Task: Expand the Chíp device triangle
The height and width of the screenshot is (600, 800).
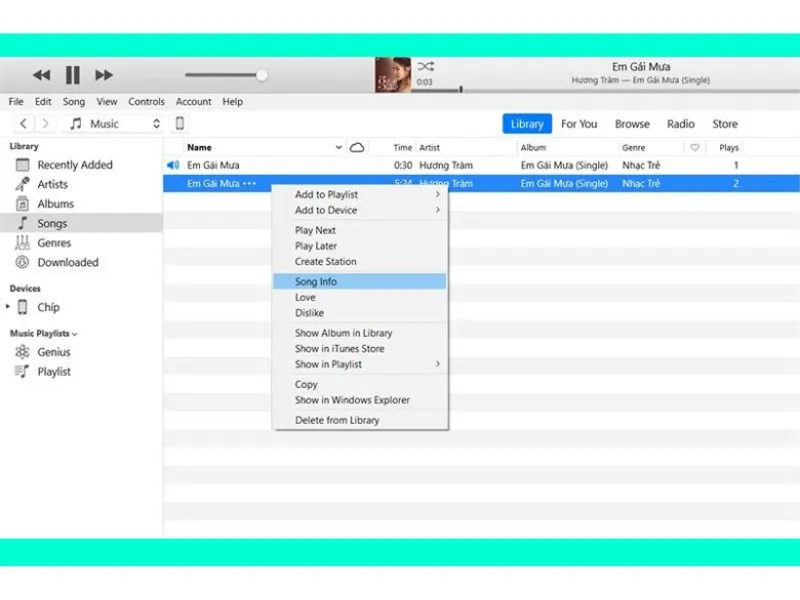Action: pyautogui.click(x=8, y=307)
